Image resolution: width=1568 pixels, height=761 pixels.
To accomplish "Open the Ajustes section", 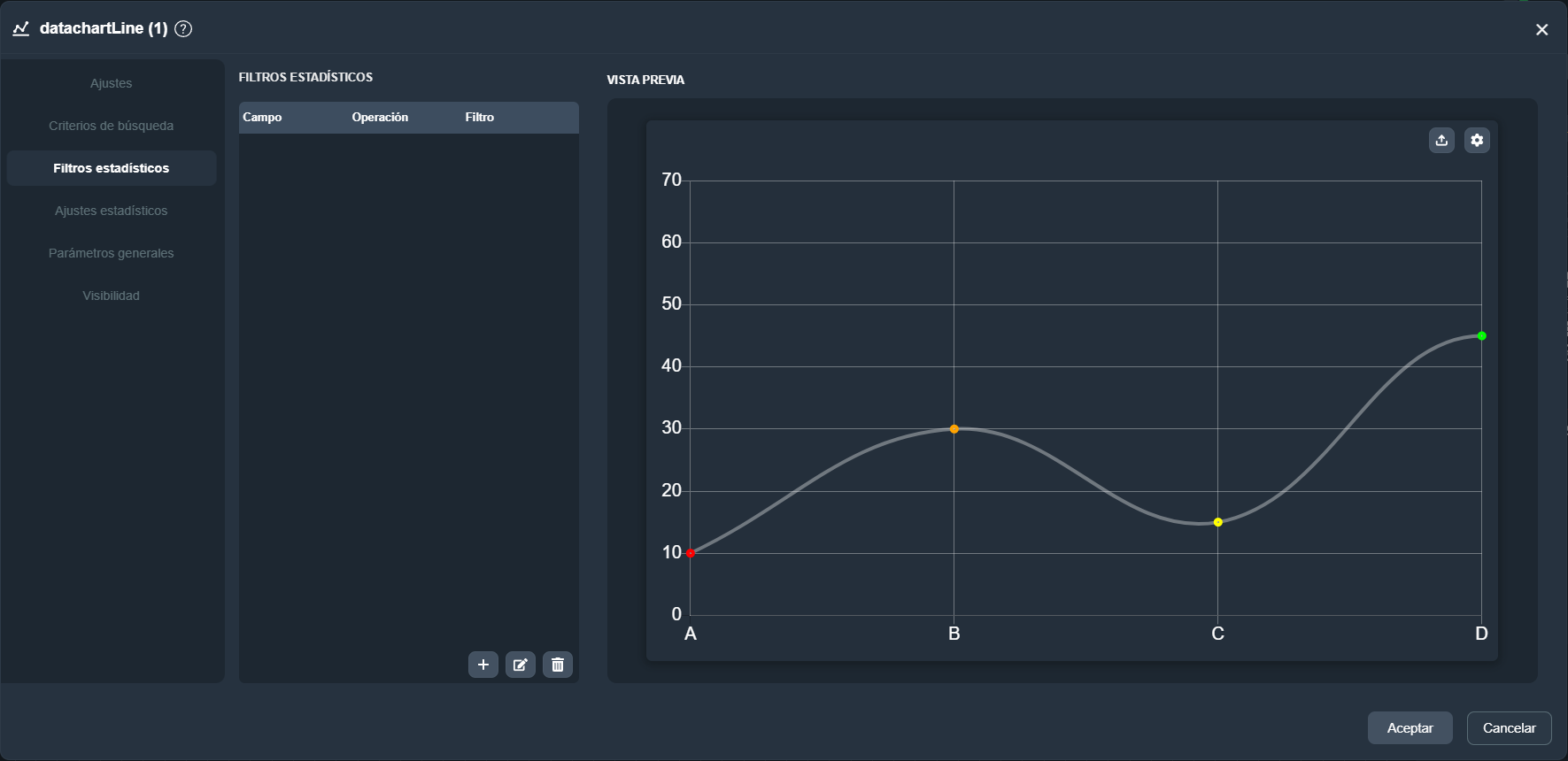I will [112, 83].
